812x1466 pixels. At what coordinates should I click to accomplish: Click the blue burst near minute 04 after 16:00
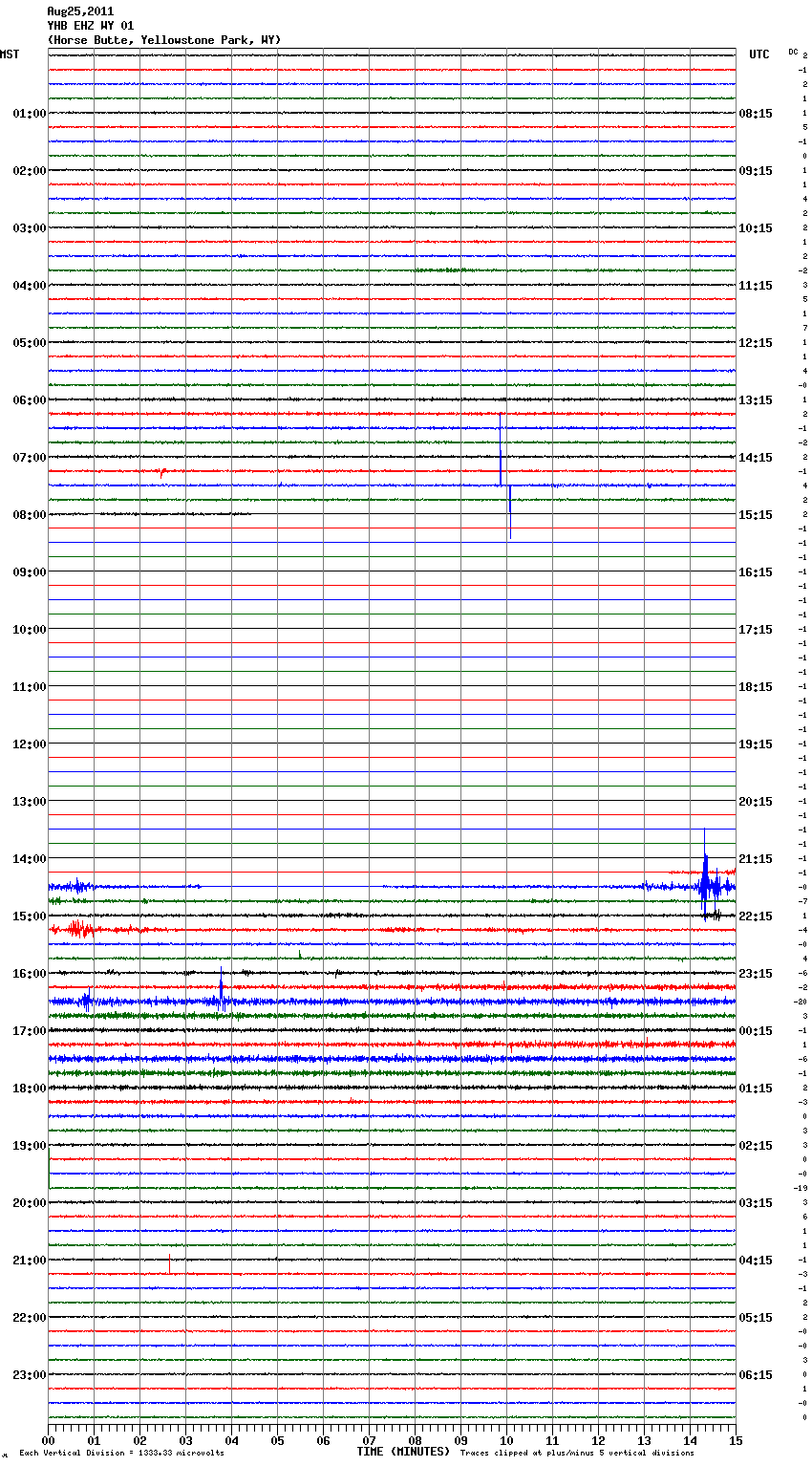pos(222,991)
